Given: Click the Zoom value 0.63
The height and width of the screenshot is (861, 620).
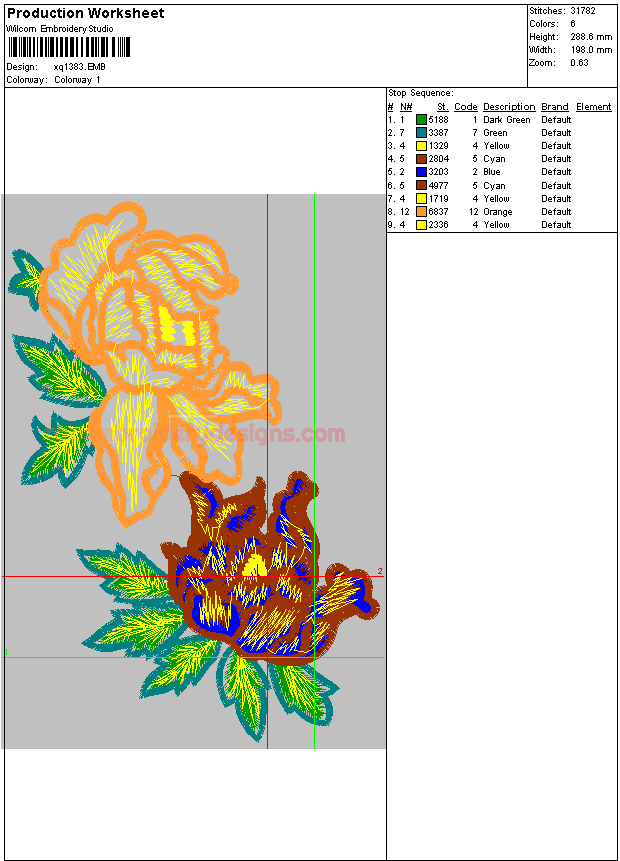Looking at the screenshot, I should (x=578, y=63).
